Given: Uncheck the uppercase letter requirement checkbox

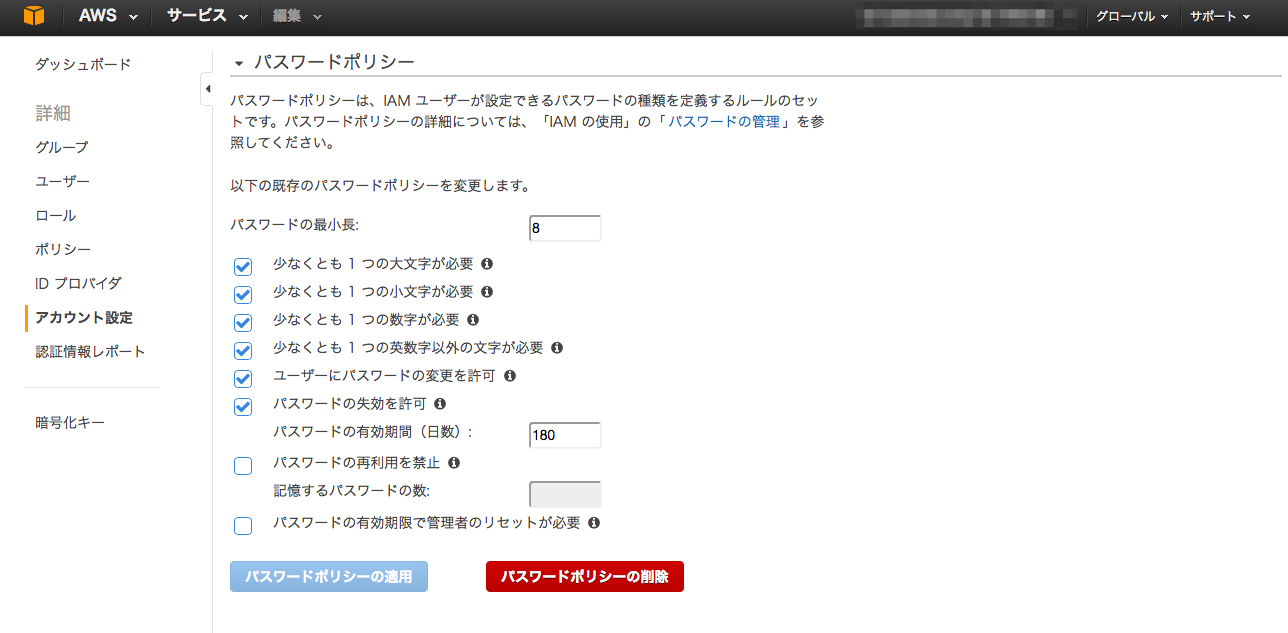Looking at the screenshot, I should point(243,266).
